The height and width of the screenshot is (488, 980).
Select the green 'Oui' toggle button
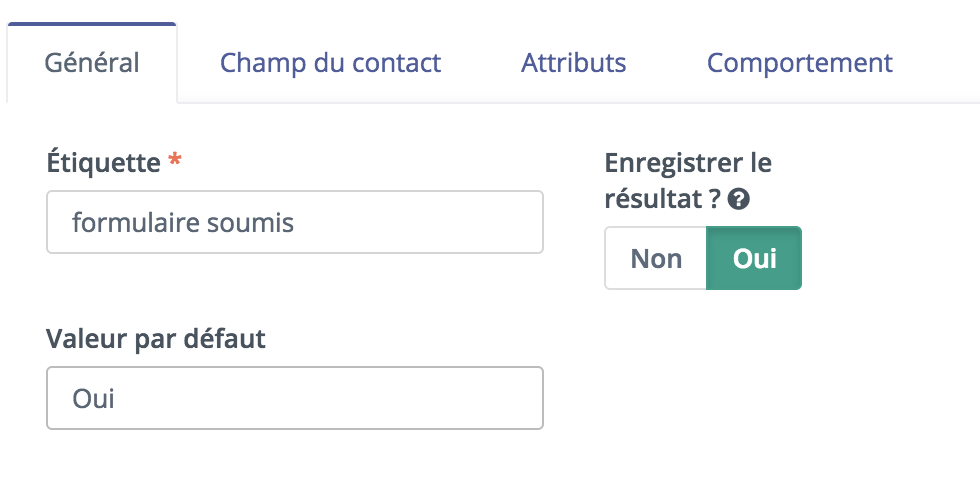tap(754, 258)
